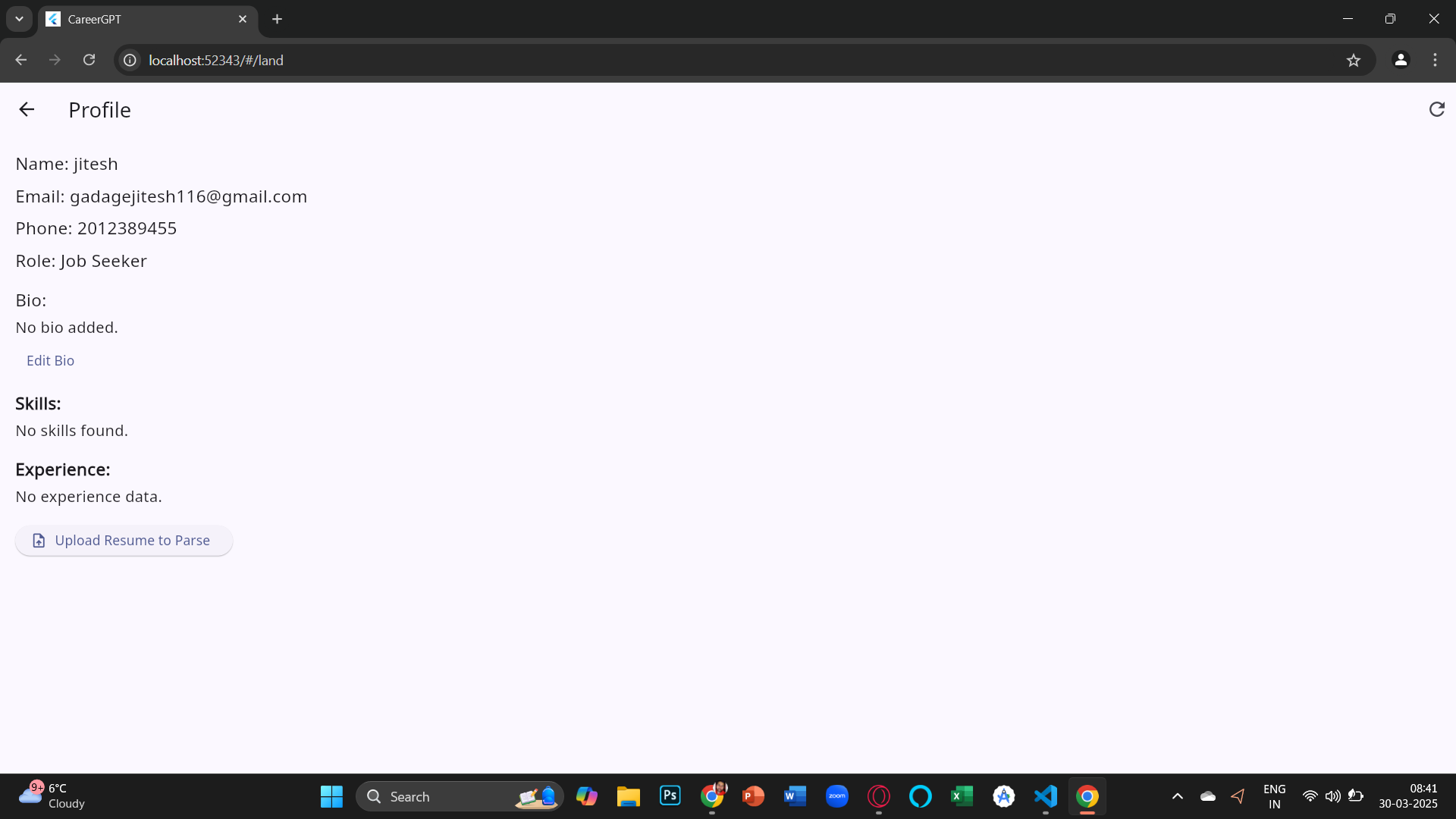Image resolution: width=1456 pixels, height=819 pixels.
Task: Show hidden system tray icons chevron
Action: click(x=1178, y=796)
